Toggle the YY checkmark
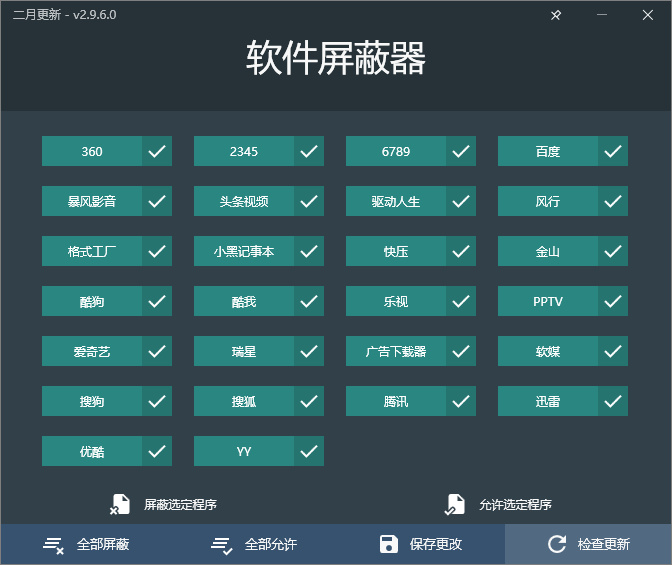This screenshot has width=672, height=565. coord(309,451)
